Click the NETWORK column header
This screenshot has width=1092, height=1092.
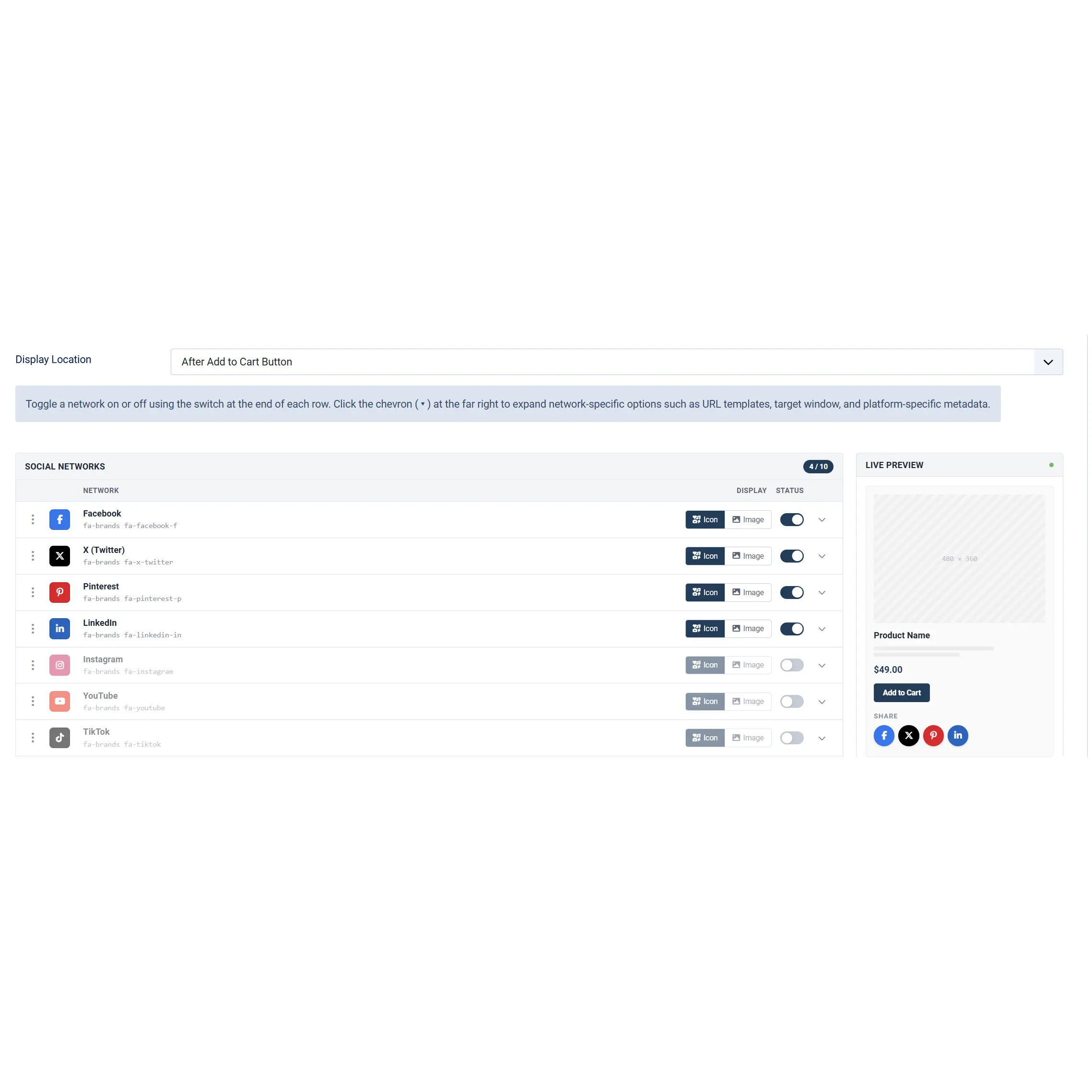(101, 491)
